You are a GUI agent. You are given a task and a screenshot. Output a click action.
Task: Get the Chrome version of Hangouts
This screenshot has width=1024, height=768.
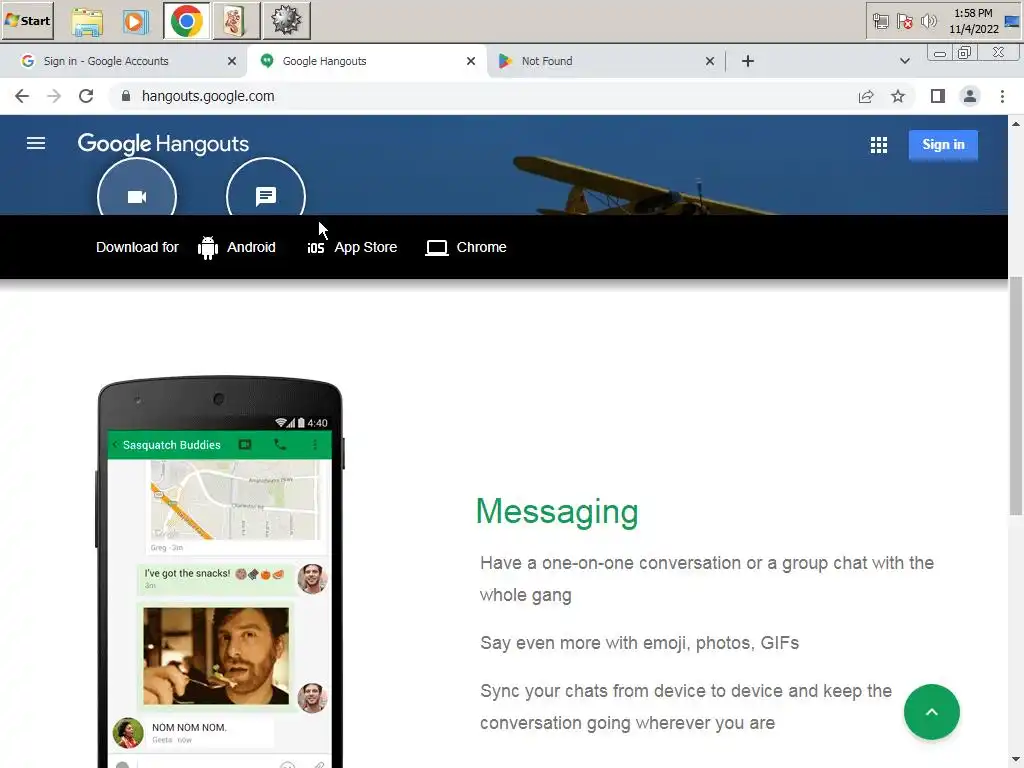[466, 248]
